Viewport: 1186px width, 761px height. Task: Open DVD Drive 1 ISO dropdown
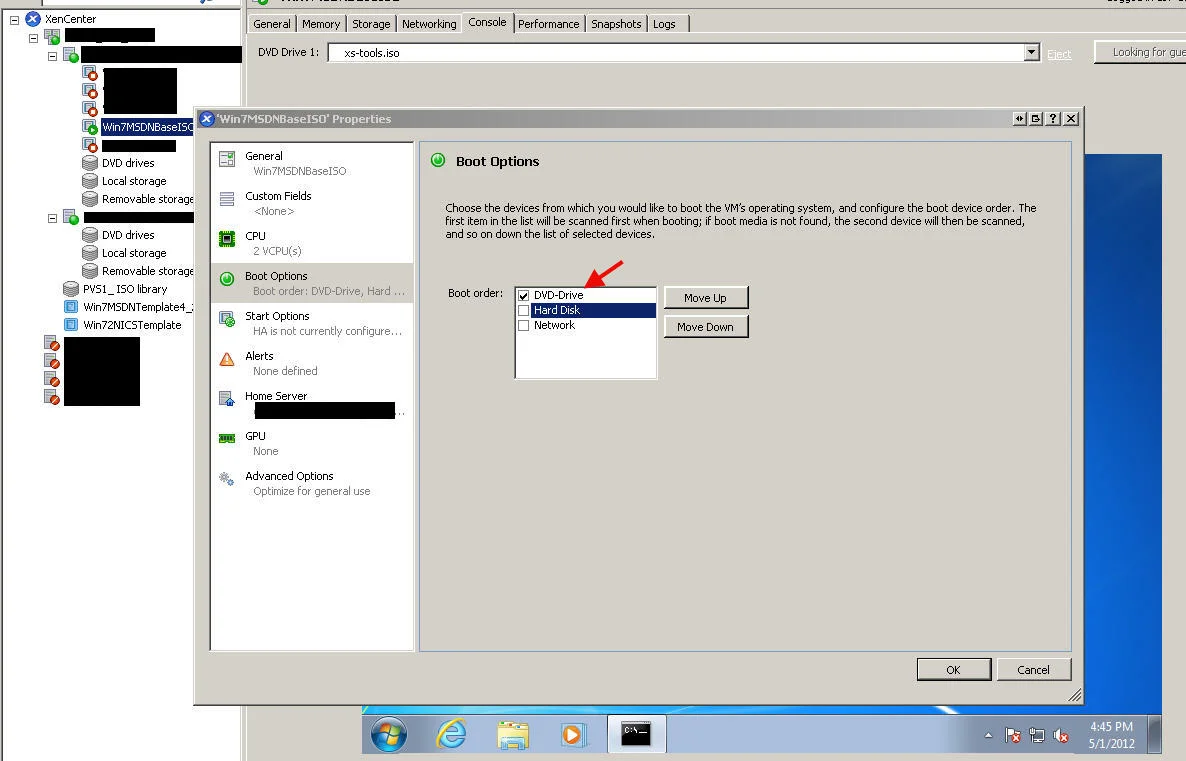click(x=1032, y=52)
